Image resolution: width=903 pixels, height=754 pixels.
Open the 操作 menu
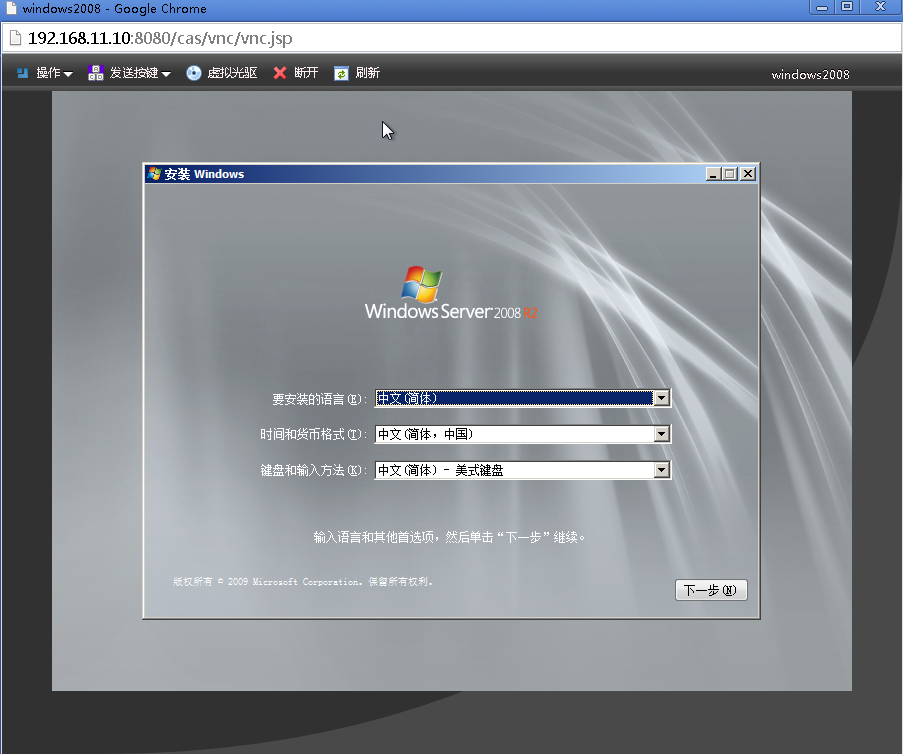[44, 73]
